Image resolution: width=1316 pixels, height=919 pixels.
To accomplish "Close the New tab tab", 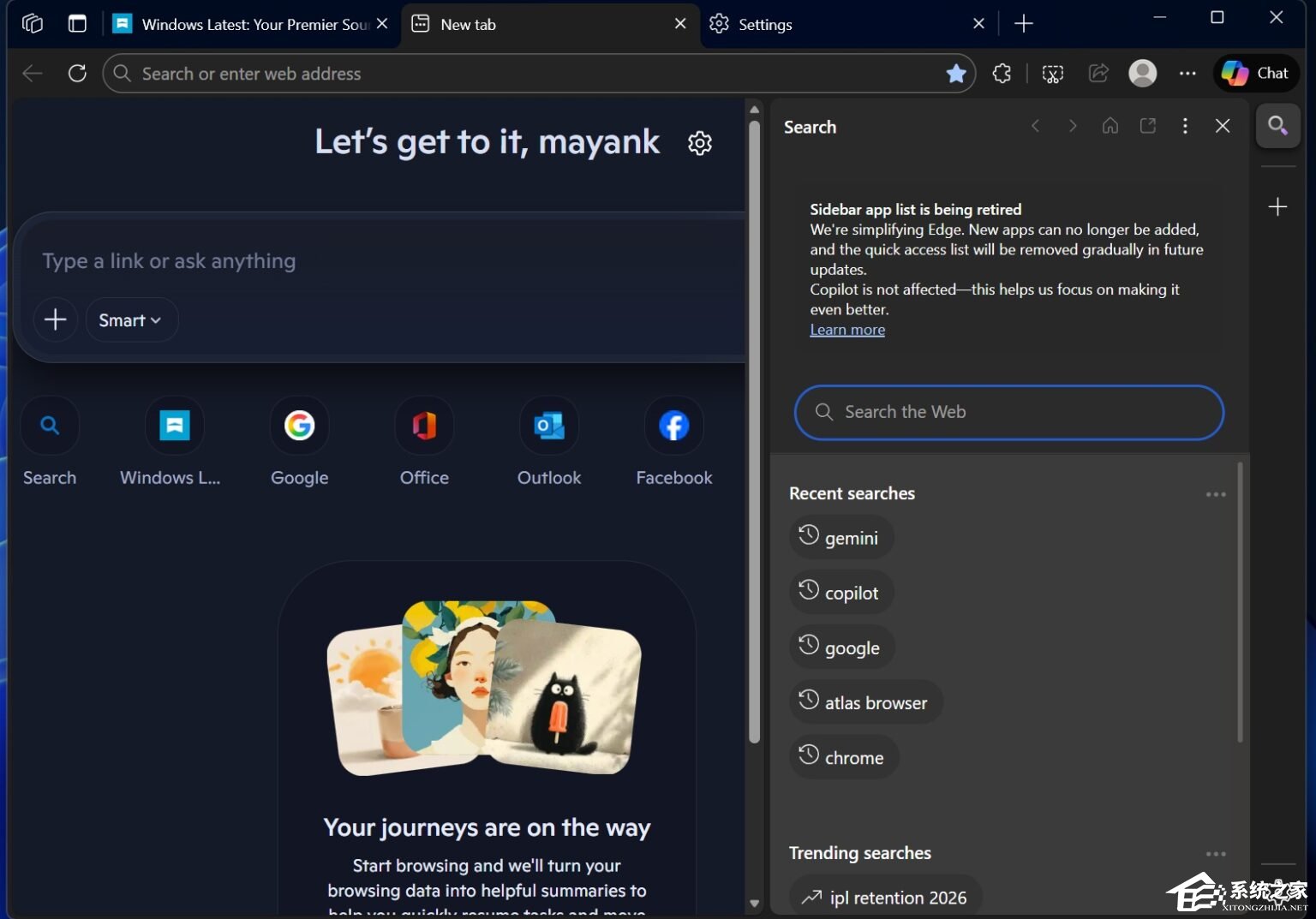I will point(680,24).
